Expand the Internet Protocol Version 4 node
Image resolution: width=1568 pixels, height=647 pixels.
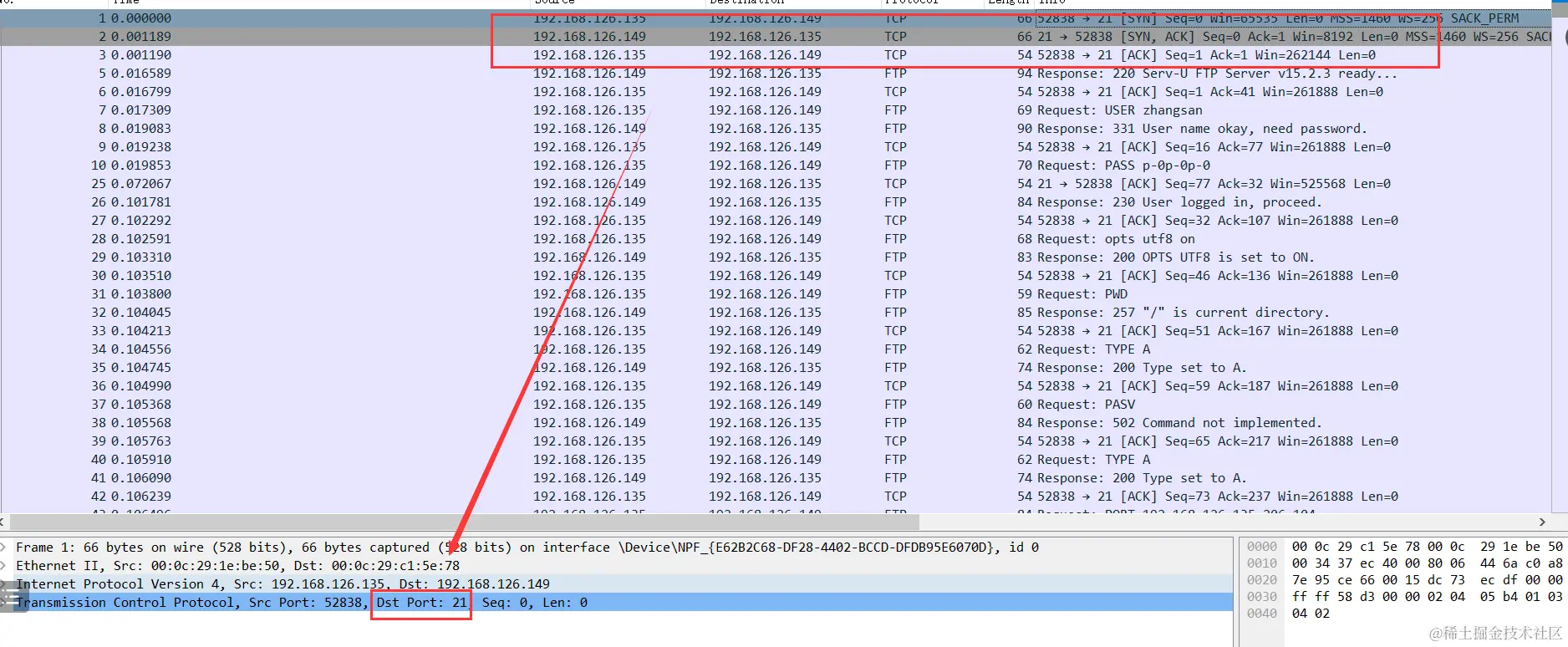tap(5, 584)
